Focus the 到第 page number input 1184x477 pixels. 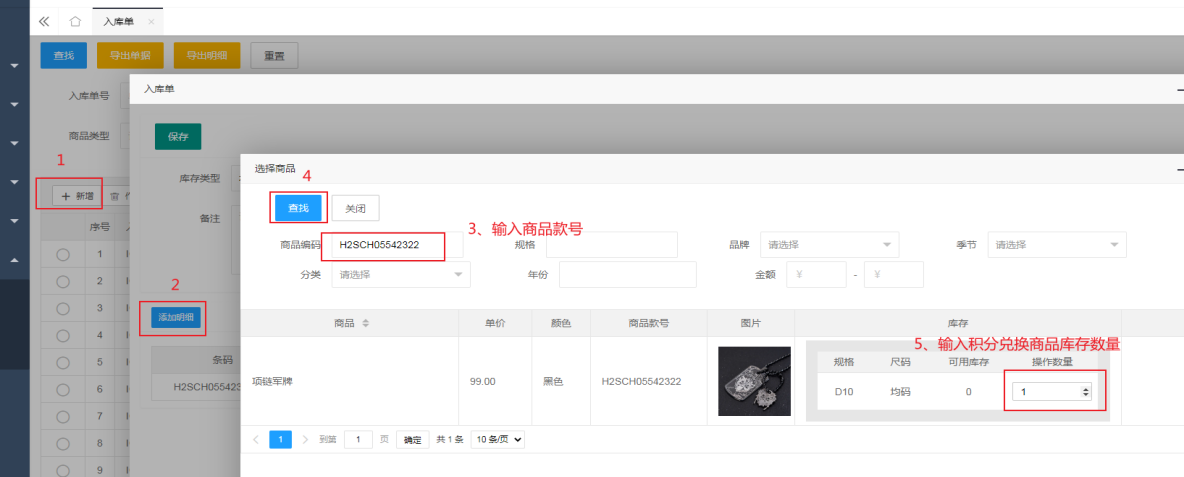(x=359, y=439)
